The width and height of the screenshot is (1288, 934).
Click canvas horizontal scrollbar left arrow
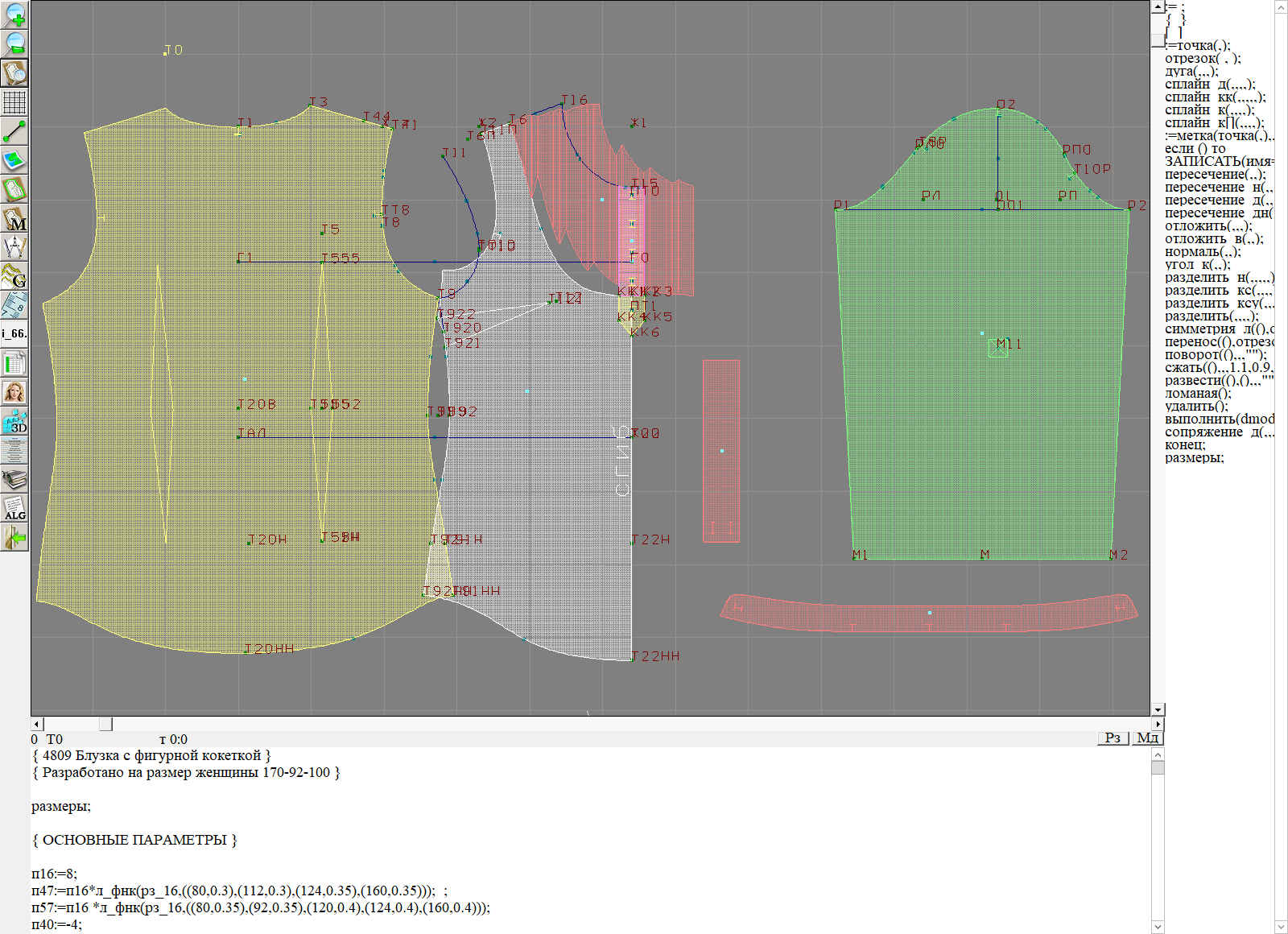pyautogui.click(x=37, y=724)
